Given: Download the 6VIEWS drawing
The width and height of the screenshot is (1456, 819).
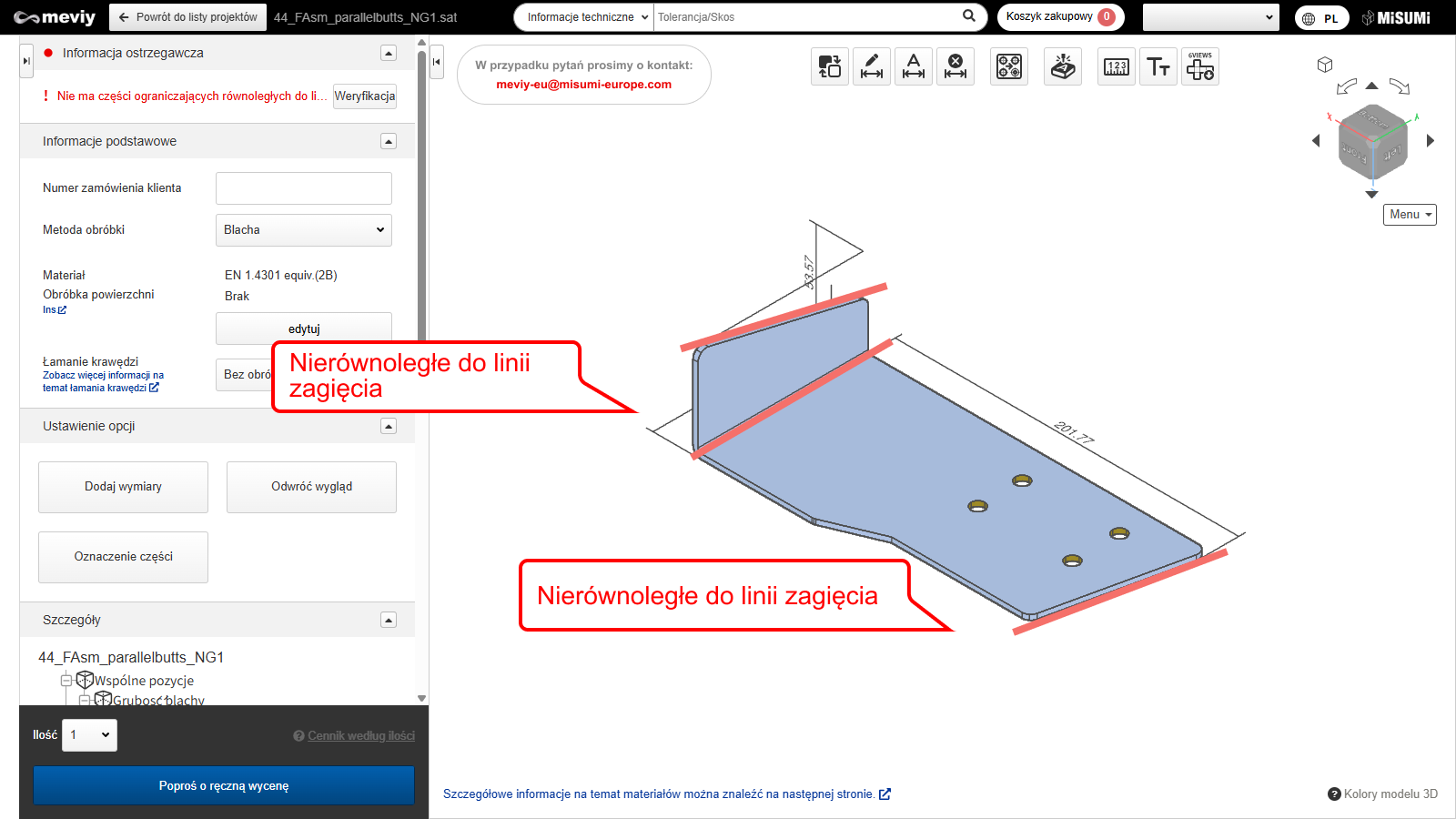Looking at the screenshot, I should point(1199,66).
